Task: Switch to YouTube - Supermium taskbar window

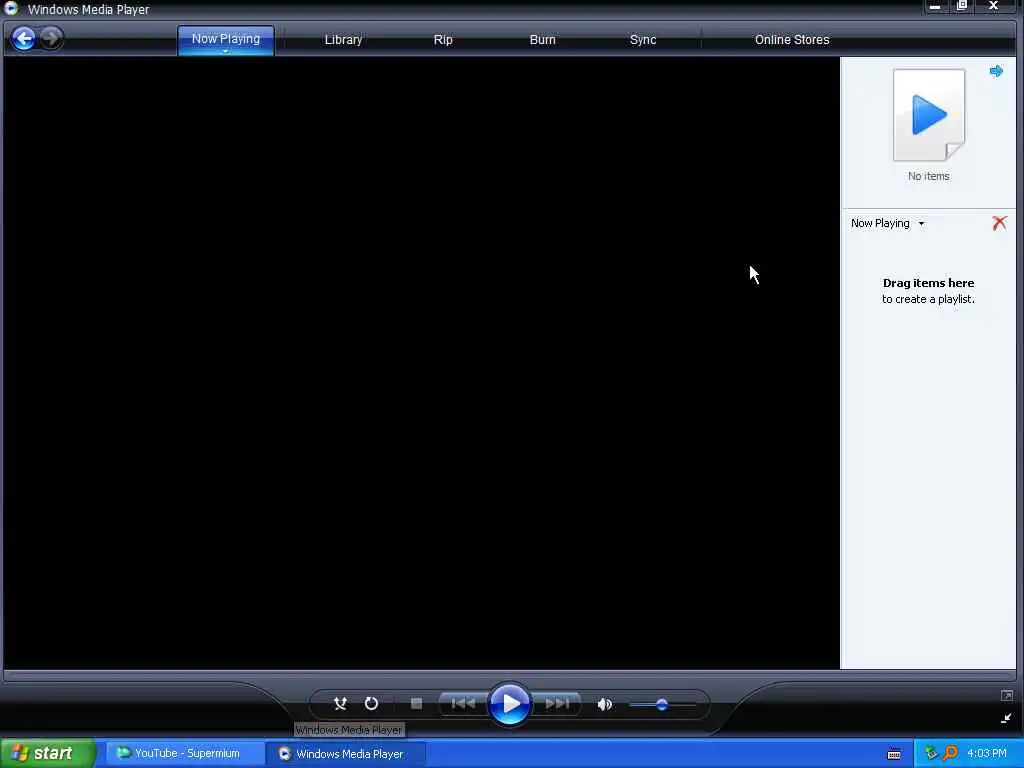Action: [x=183, y=754]
